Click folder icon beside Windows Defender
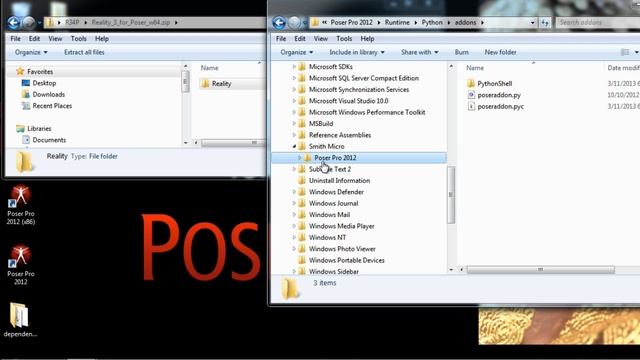This screenshot has height=360, width=640. 302,192
